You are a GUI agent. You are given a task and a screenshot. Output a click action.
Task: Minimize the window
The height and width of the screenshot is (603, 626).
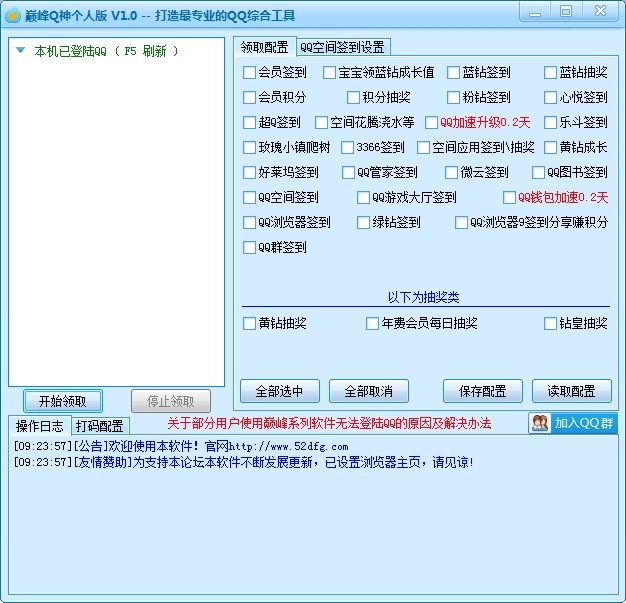click(x=535, y=12)
